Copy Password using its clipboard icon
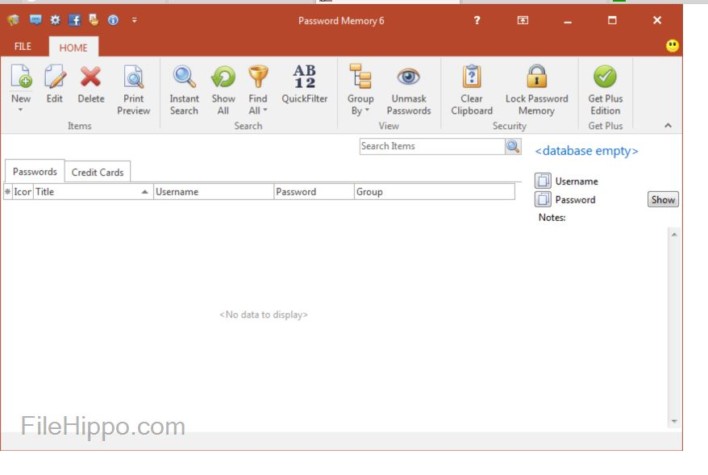708x475 pixels. (x=543, y=199)
